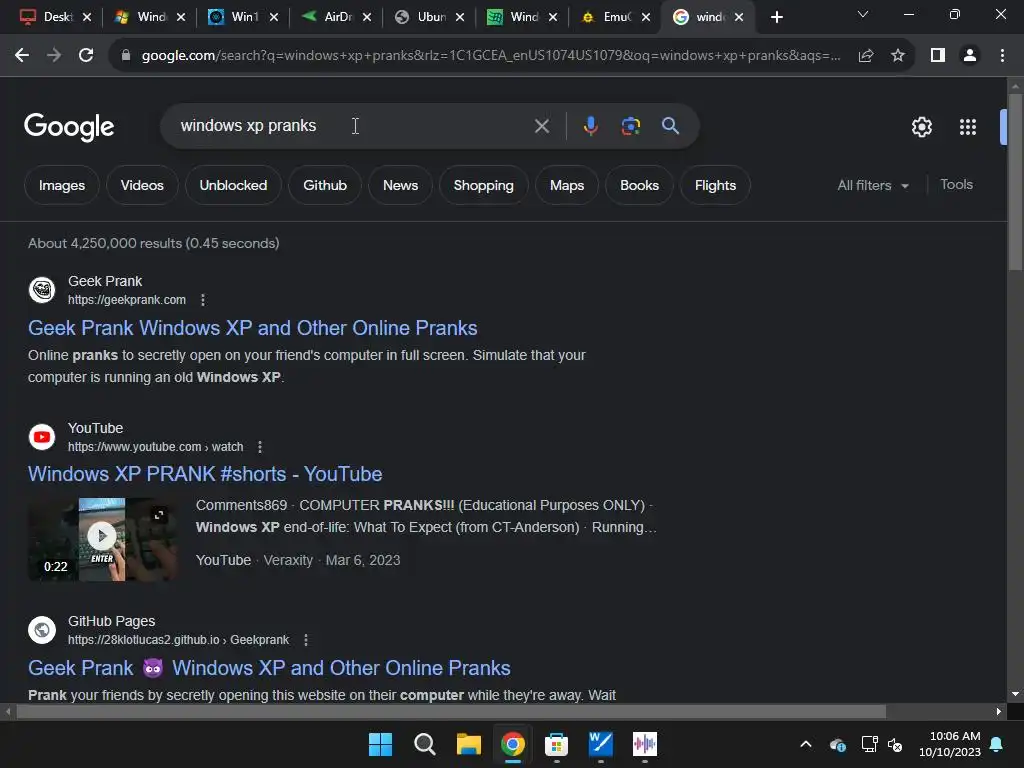The height and width of the screenshot is (768, 1024).
Task: Open options for GitHub Pages result
Action: (306, 640)
